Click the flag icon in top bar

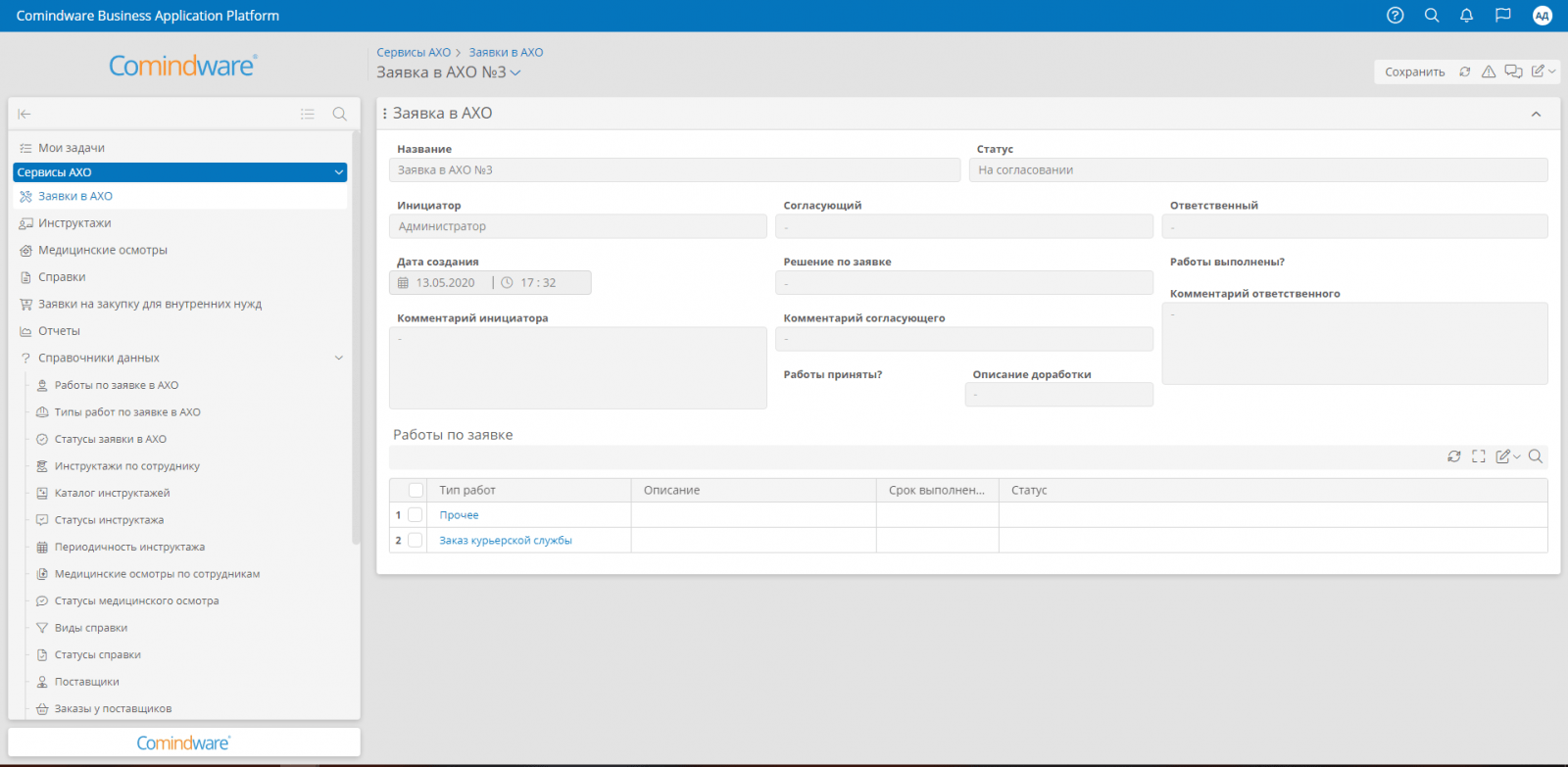1502,16
